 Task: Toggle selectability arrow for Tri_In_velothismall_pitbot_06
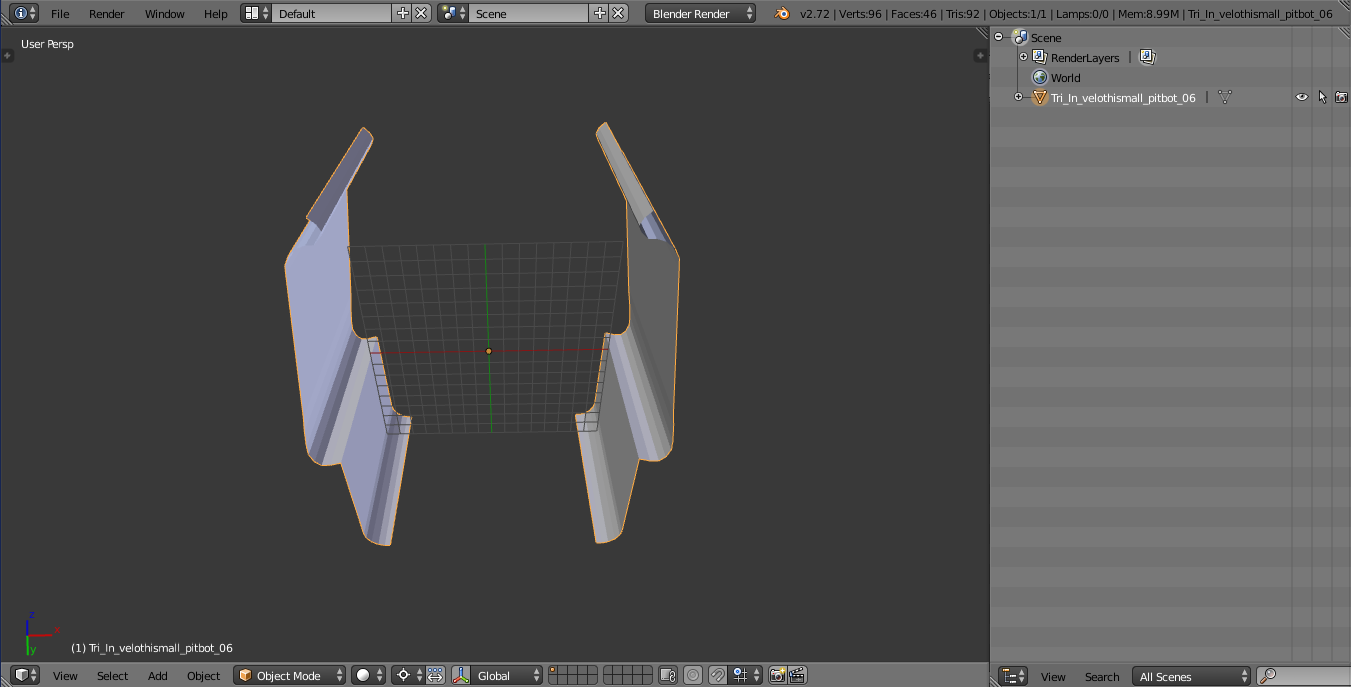(1322, 97)
